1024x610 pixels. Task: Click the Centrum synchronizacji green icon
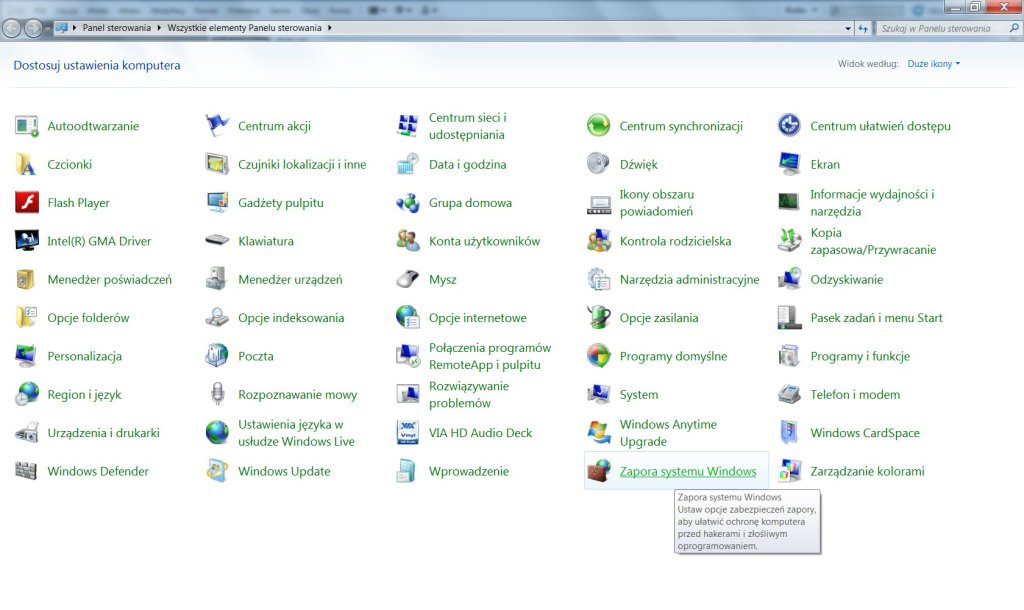click(599, 126)
